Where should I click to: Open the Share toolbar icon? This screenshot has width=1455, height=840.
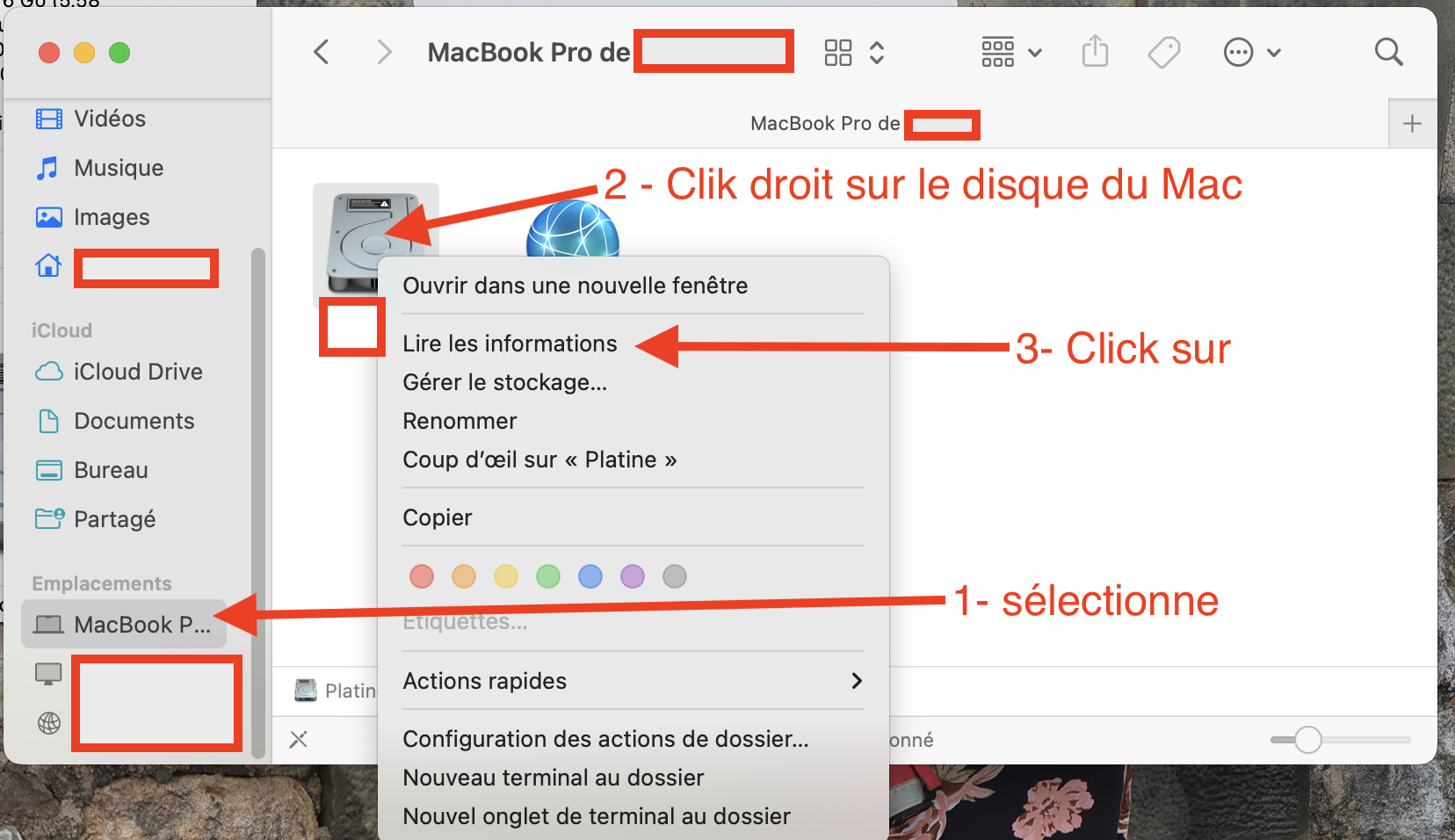1095,51
